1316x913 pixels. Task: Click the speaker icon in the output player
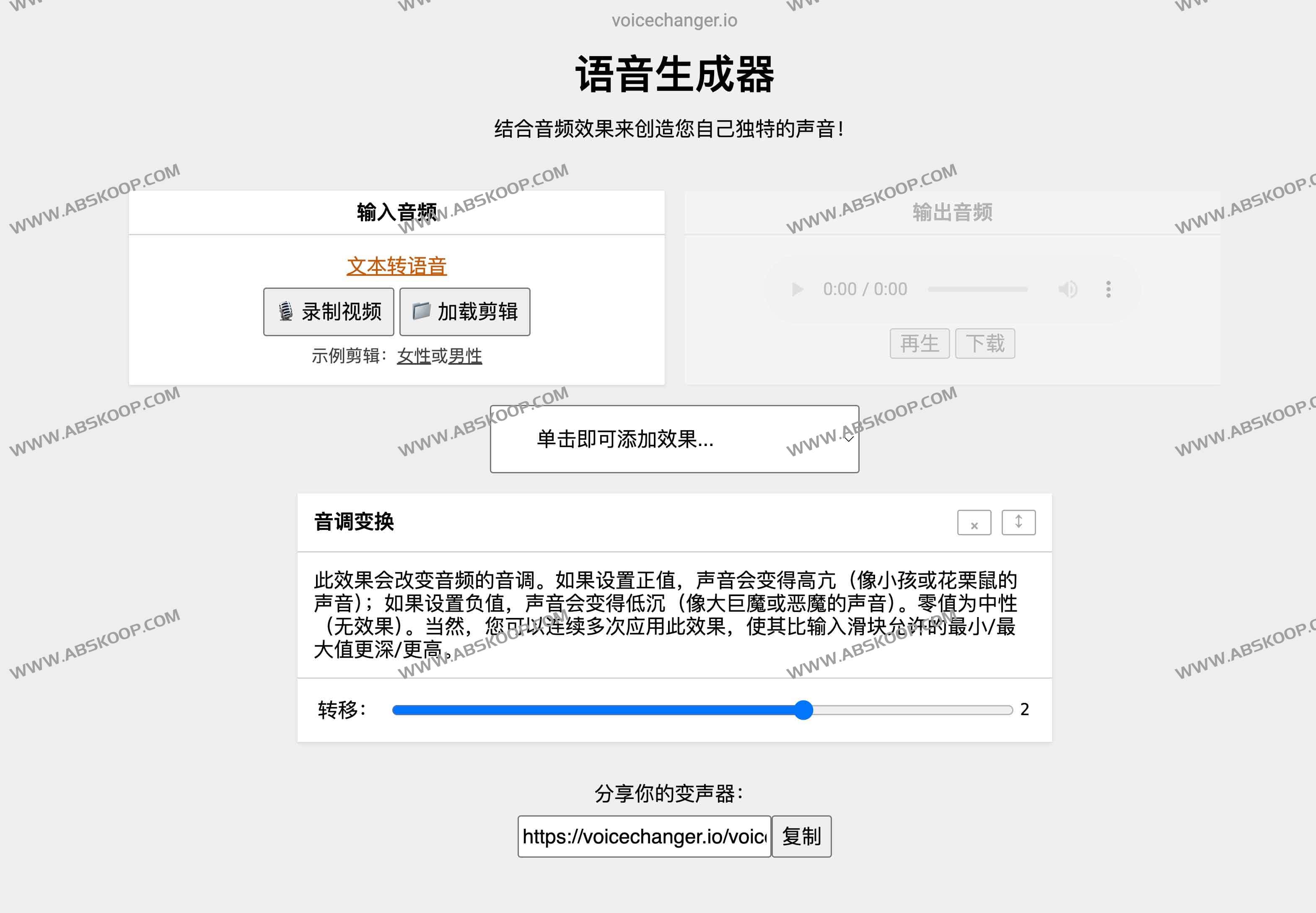1068,289
